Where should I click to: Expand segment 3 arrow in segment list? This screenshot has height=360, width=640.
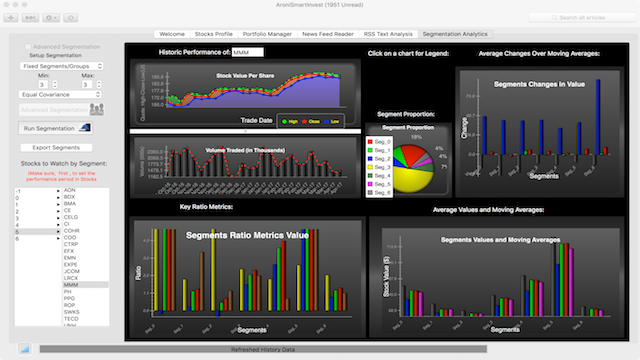pyautogui.click(x=58, y=218)
